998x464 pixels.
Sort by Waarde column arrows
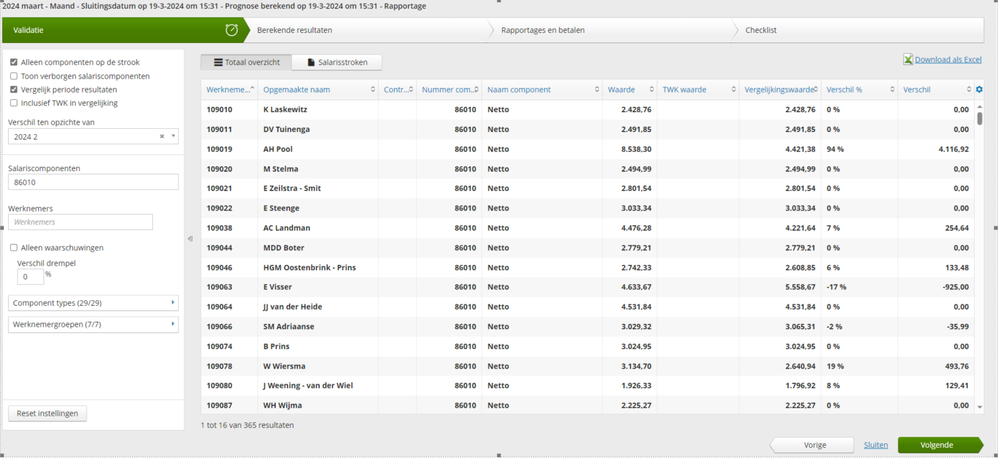(x=651, y=90)
